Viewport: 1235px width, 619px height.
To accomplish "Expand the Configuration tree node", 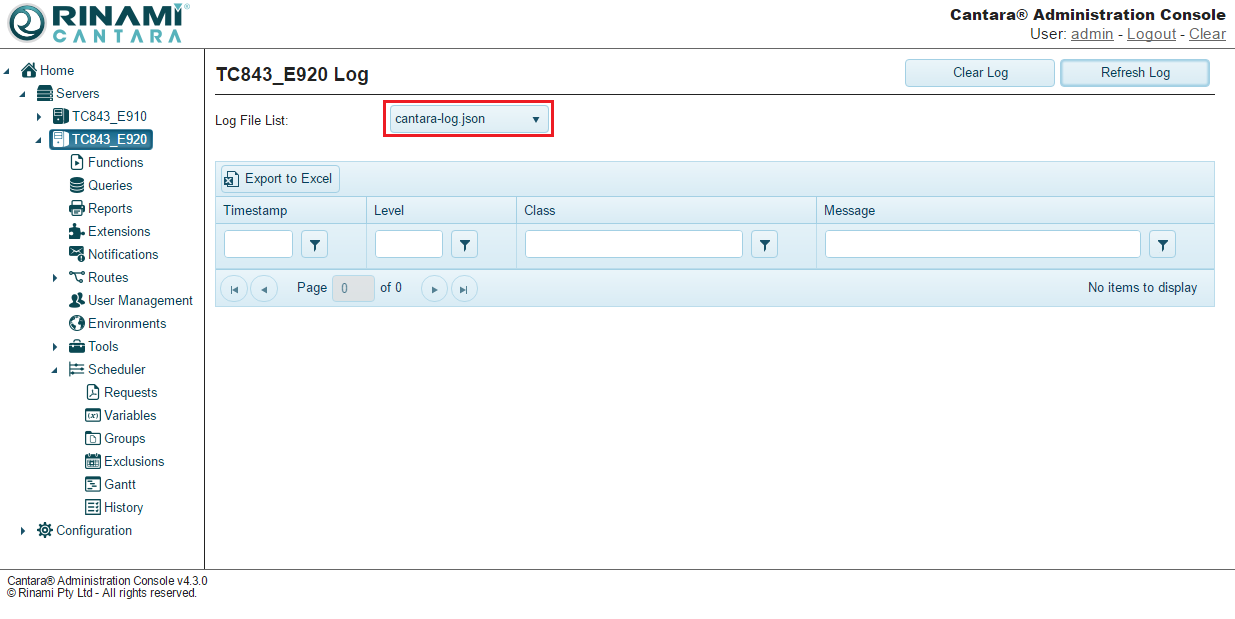I will [23, 531].
